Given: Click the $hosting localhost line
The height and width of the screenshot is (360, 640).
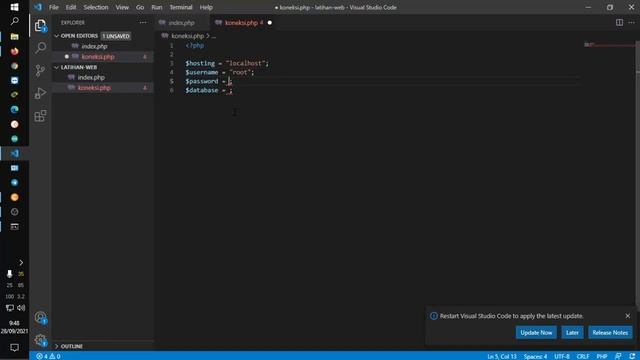Looking at the screenshot, I should tap(227, 63).
